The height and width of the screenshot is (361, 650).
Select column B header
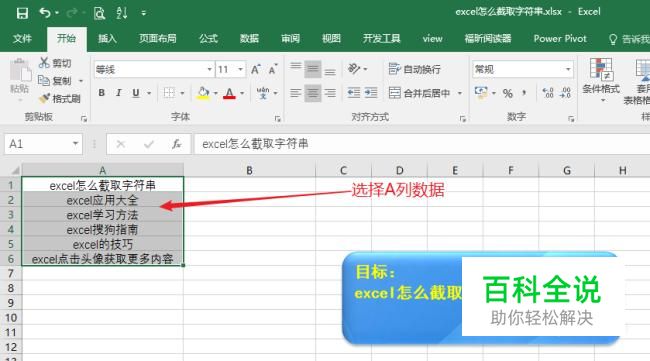[249, 170]
